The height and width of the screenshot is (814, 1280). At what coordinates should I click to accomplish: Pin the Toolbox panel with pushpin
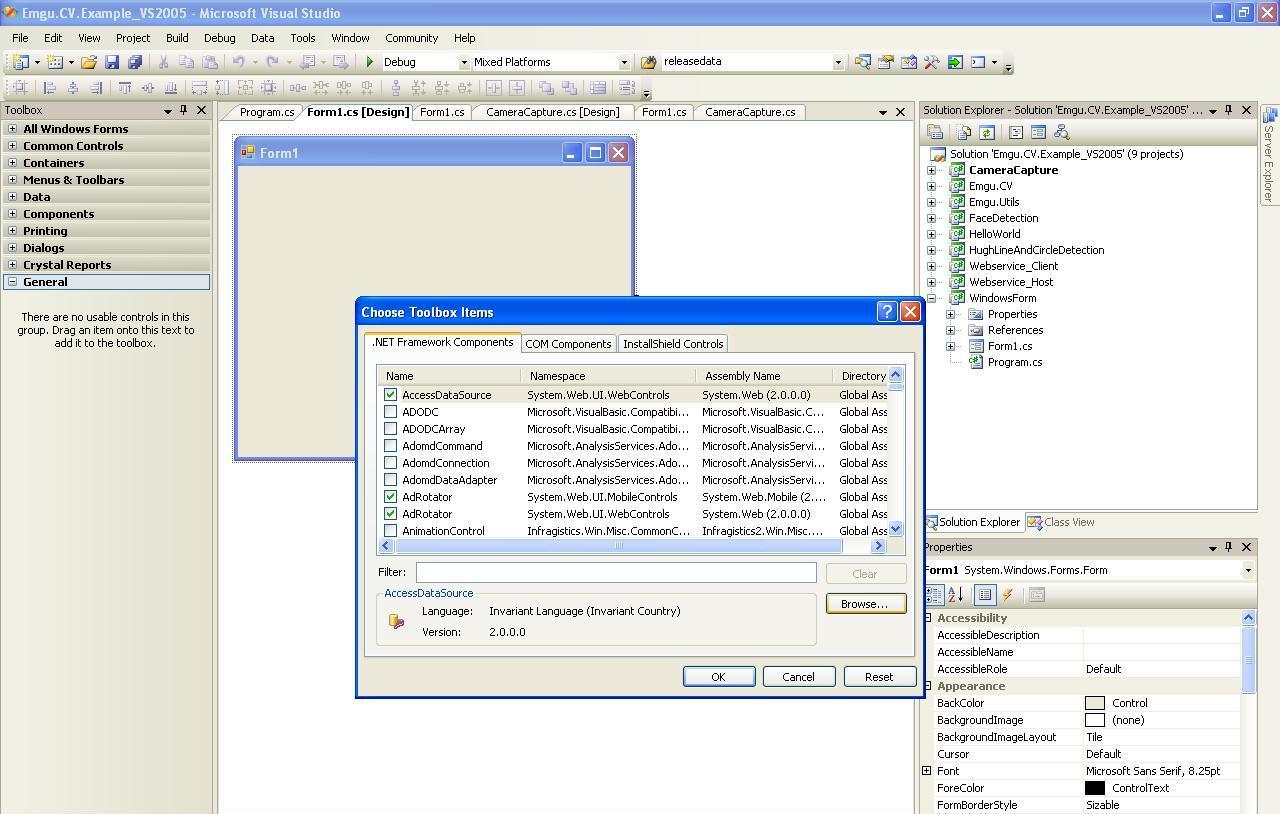coord(183,110)
